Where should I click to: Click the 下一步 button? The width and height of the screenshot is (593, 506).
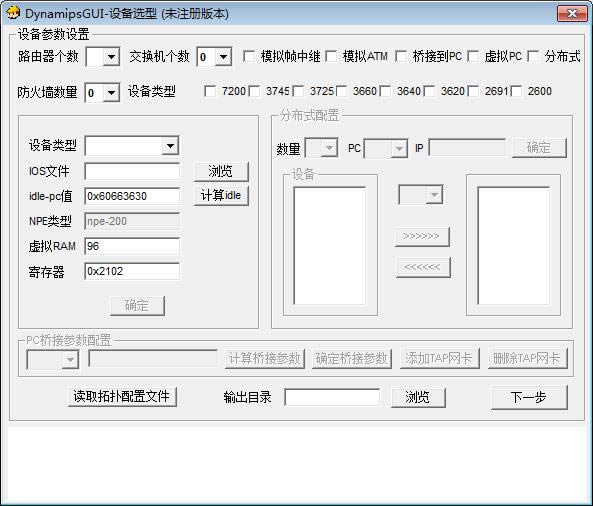point(529,397)
